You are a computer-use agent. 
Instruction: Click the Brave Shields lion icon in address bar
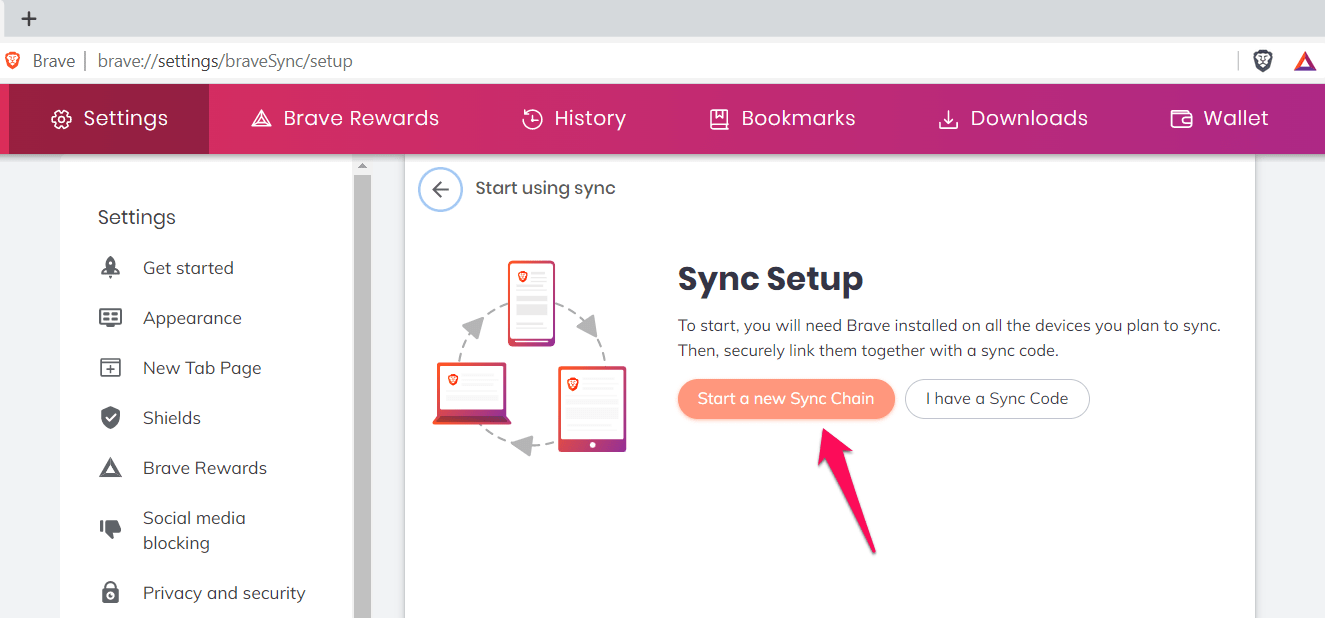pos(1263,61)
